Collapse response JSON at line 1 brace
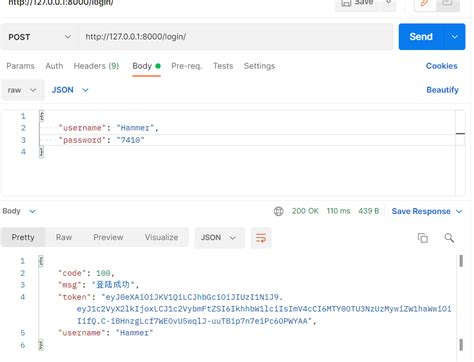This screenshot has height=362, width=474. click(x=41, y=261)
